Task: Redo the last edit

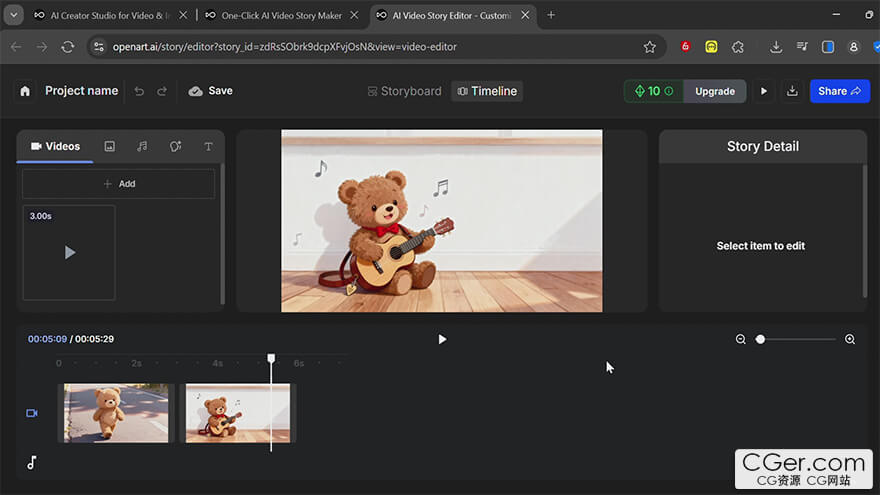Action: point(162,91)
